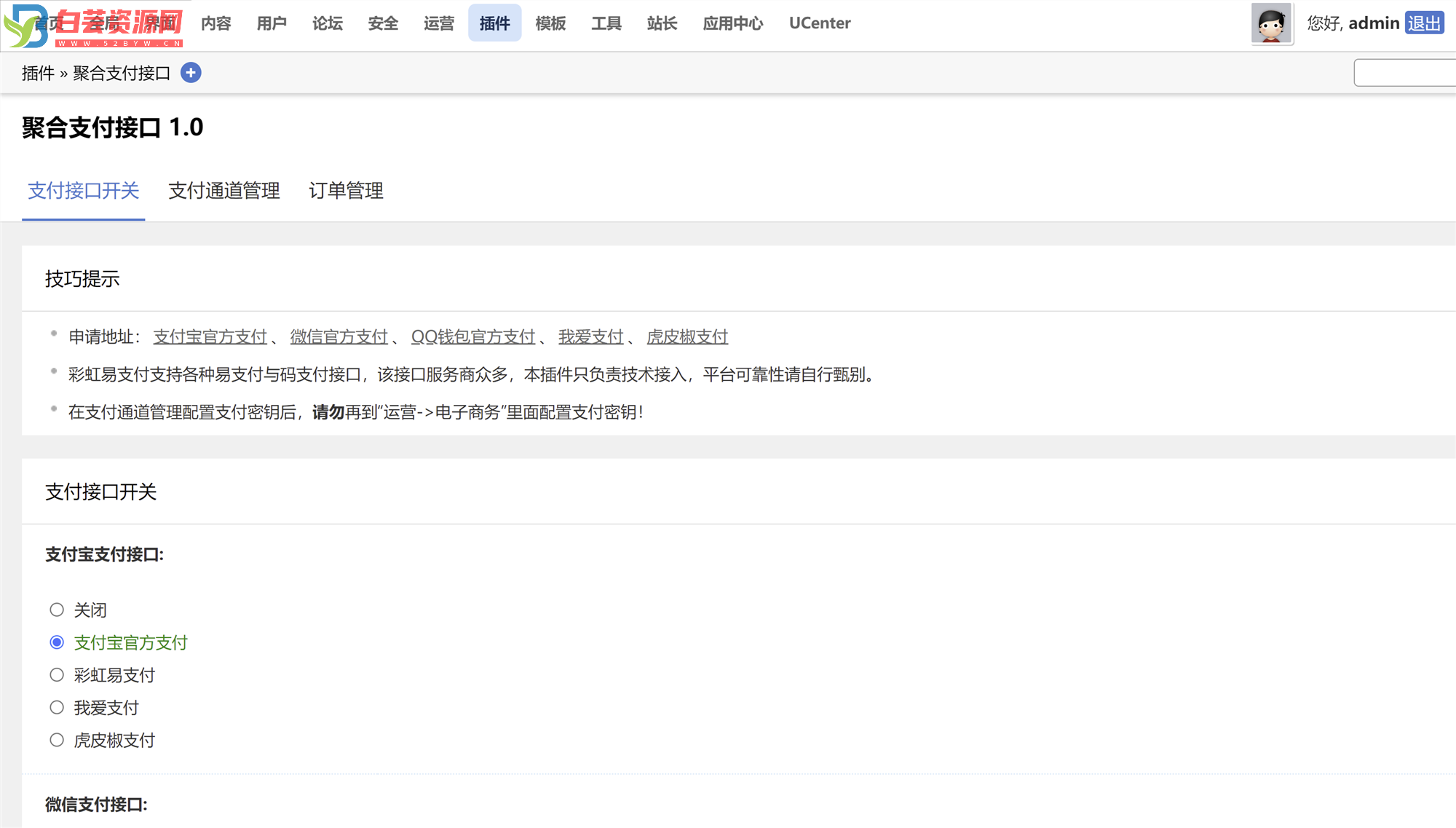
Task: Open the admin avatar picture
Action: coord(1271,24)
